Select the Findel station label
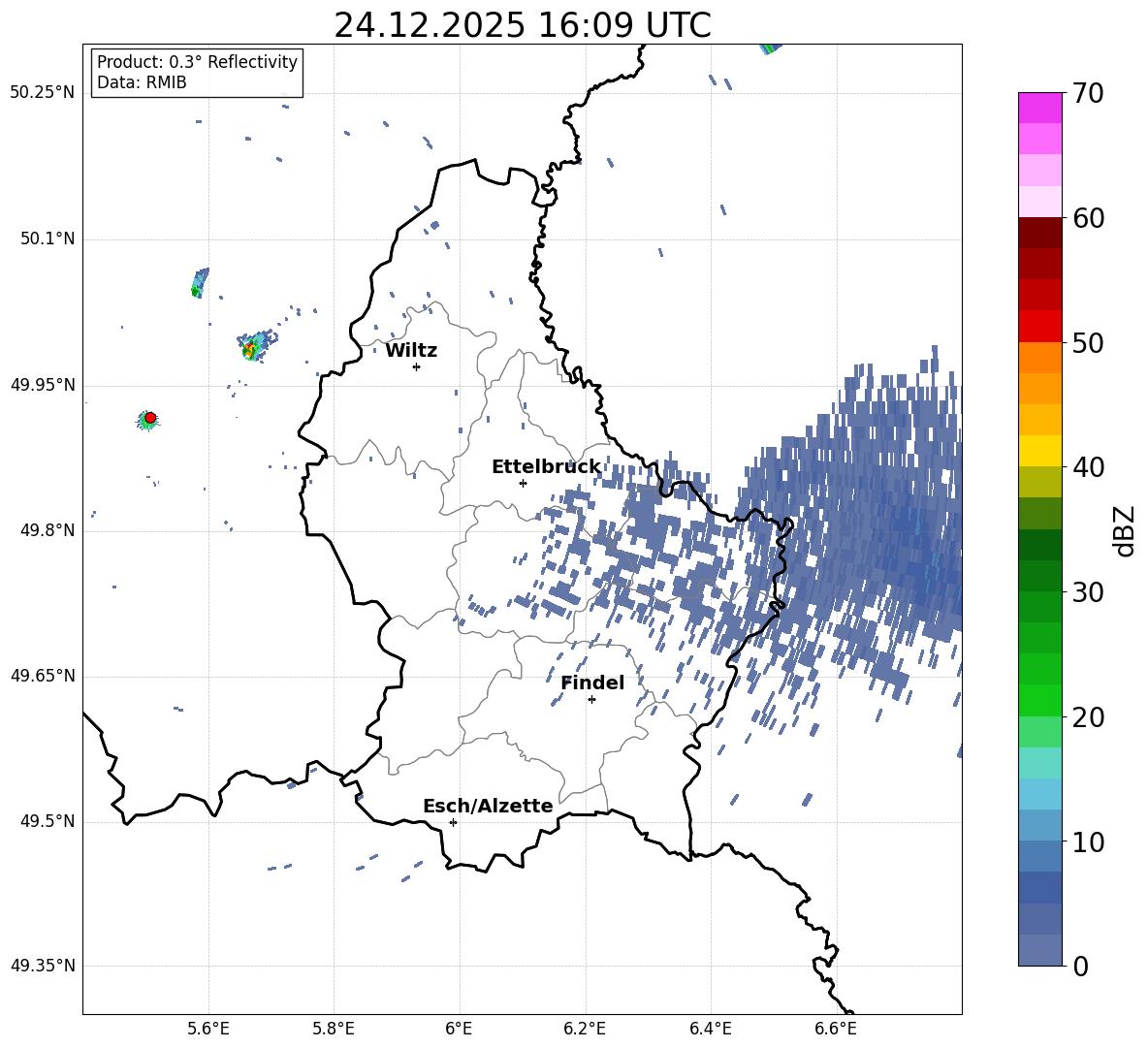 592,683
